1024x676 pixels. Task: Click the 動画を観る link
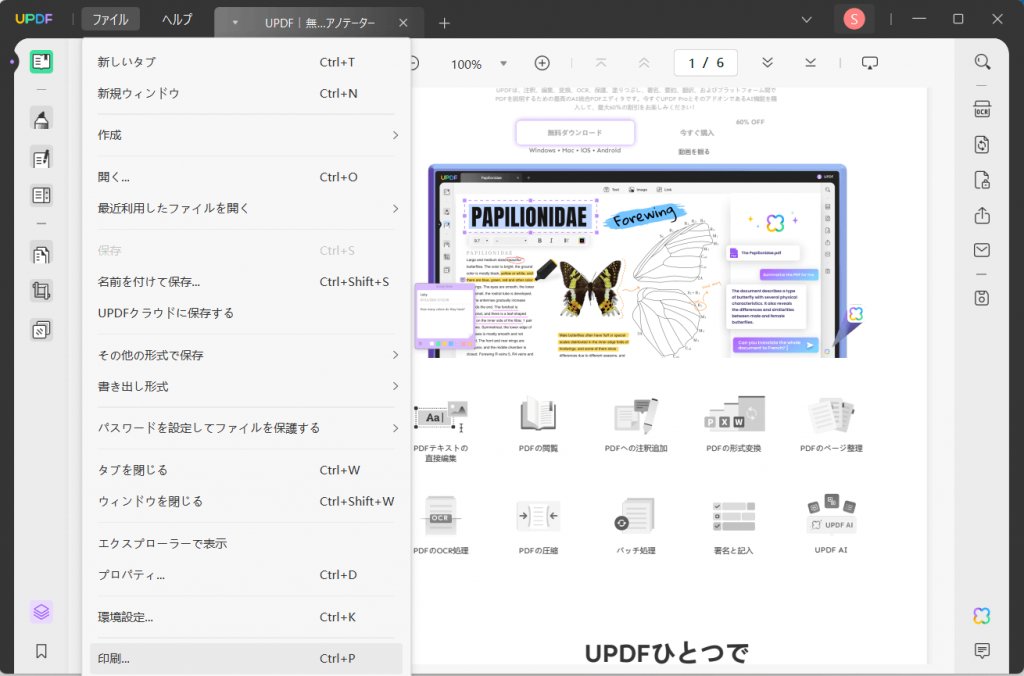(694, 152)
